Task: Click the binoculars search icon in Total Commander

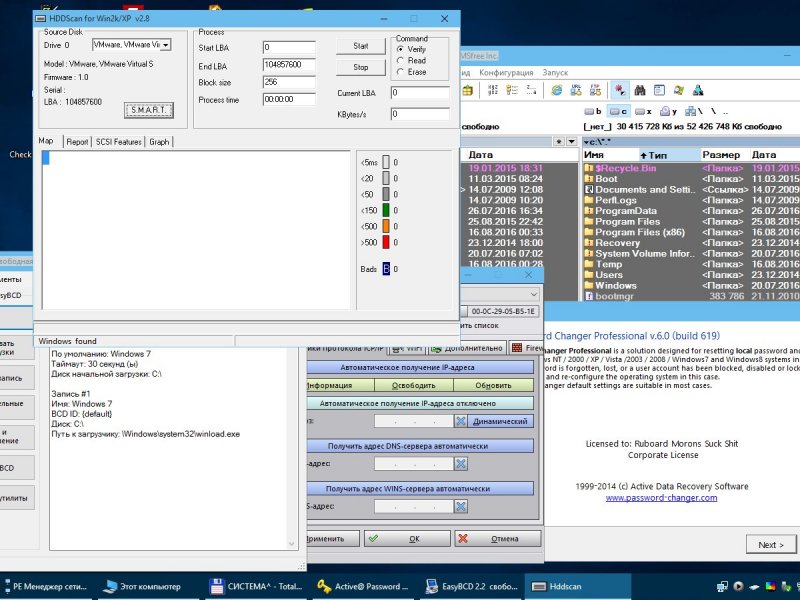Action: click(x=640, y=90)
